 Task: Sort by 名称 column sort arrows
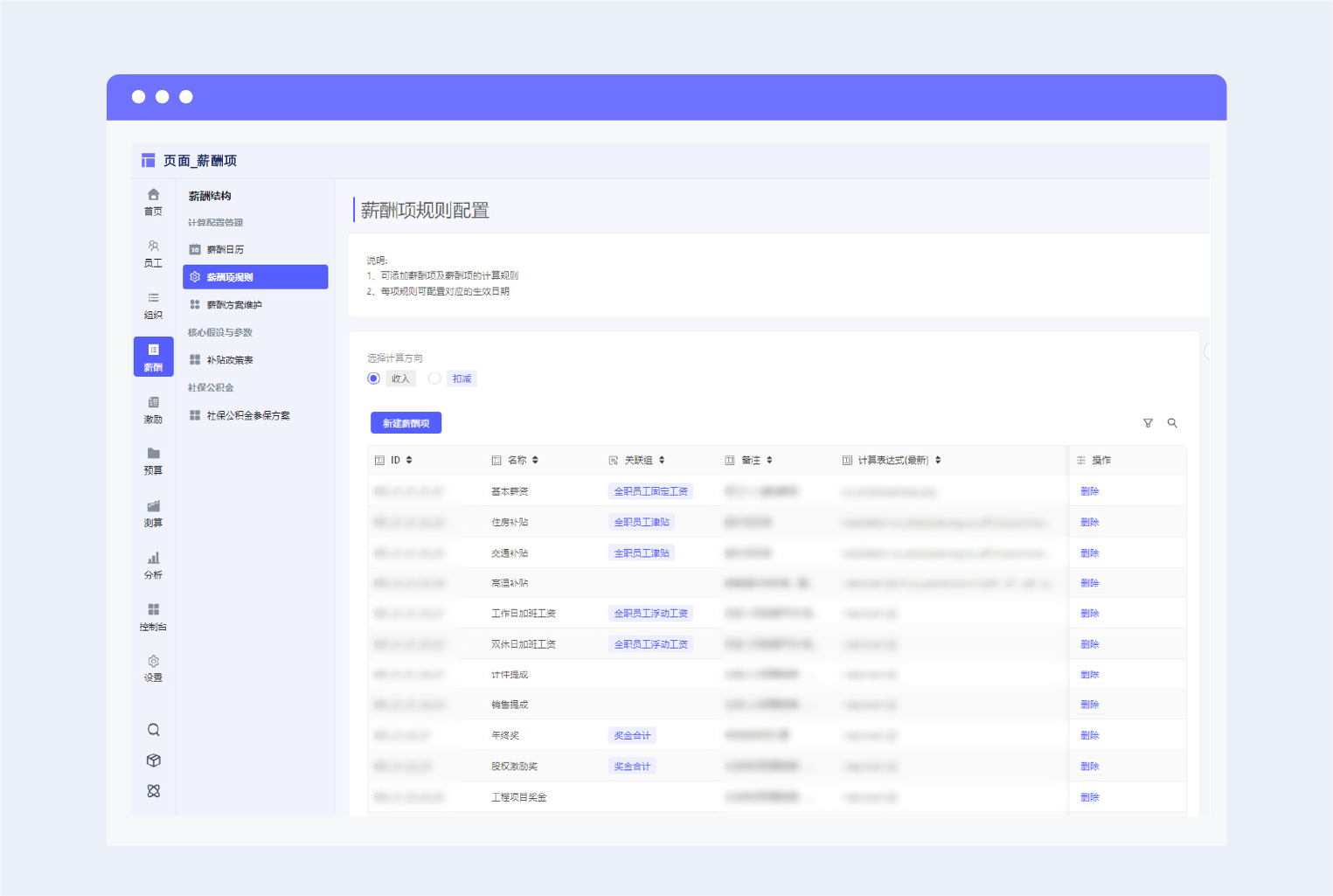point(535,460)
